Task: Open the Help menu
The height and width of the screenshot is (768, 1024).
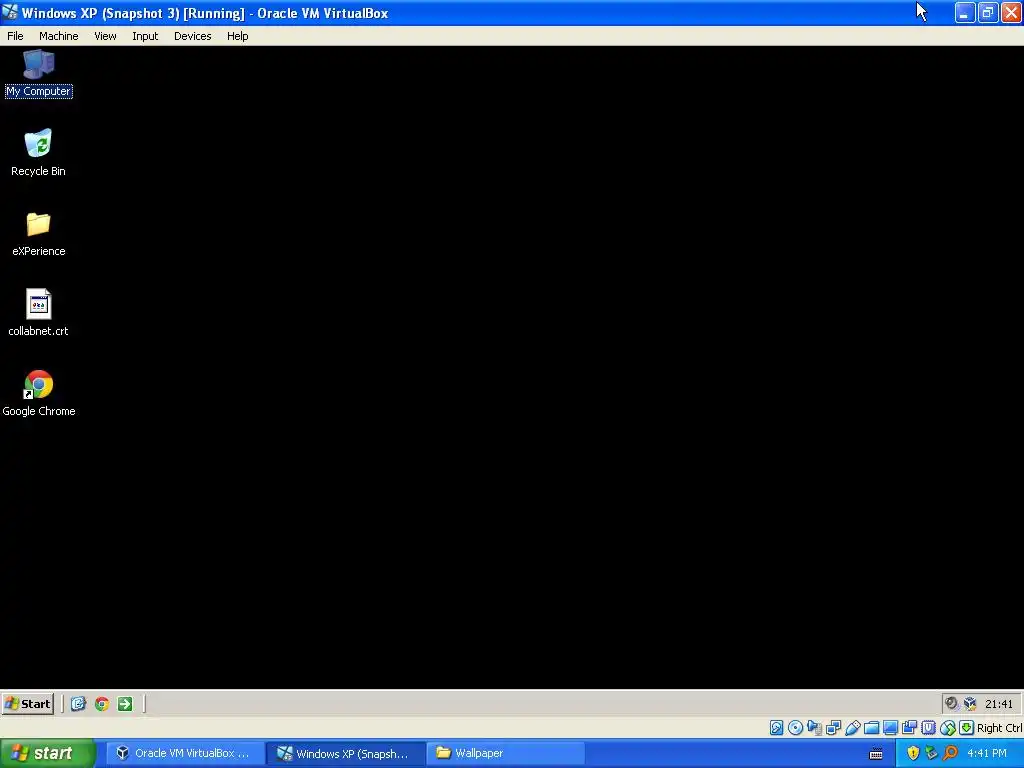Action: coord(238,36)
